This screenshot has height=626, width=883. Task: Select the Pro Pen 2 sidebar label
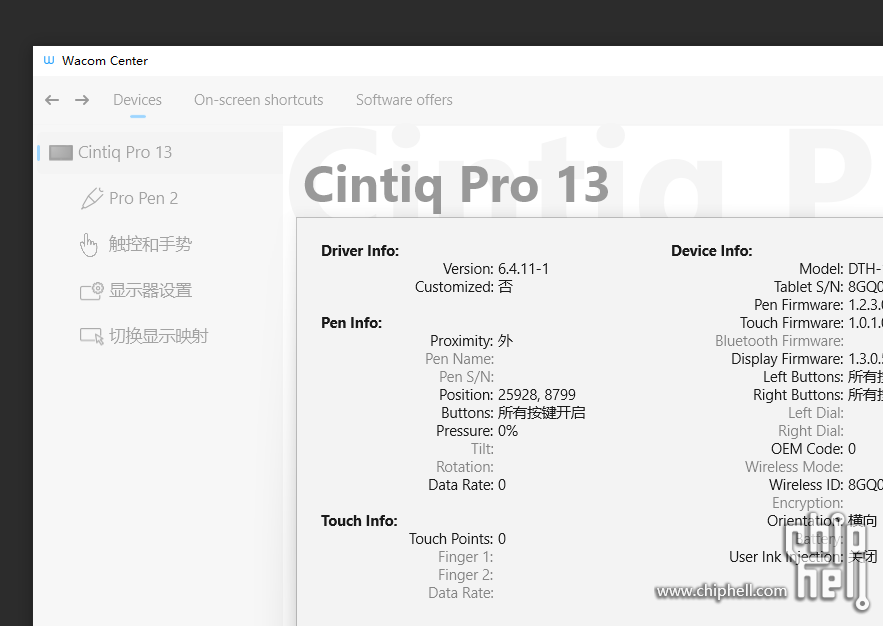click(143, 198)
